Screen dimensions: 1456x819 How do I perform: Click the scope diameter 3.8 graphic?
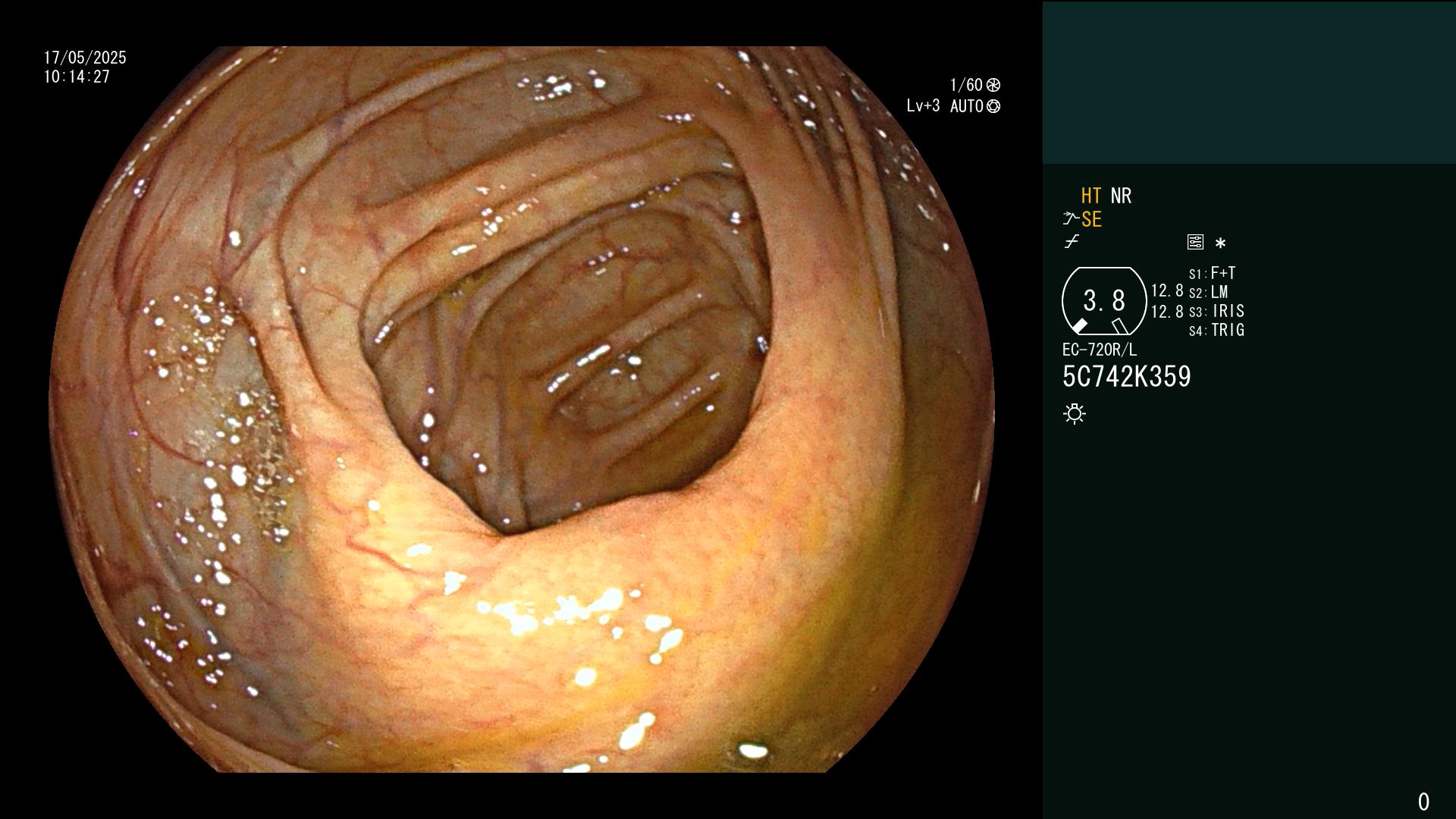(x=1104, y=301)
